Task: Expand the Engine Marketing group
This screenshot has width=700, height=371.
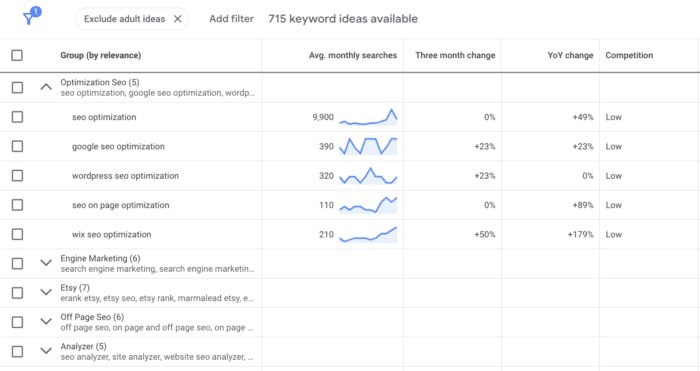Action: [x=46, y=263]
